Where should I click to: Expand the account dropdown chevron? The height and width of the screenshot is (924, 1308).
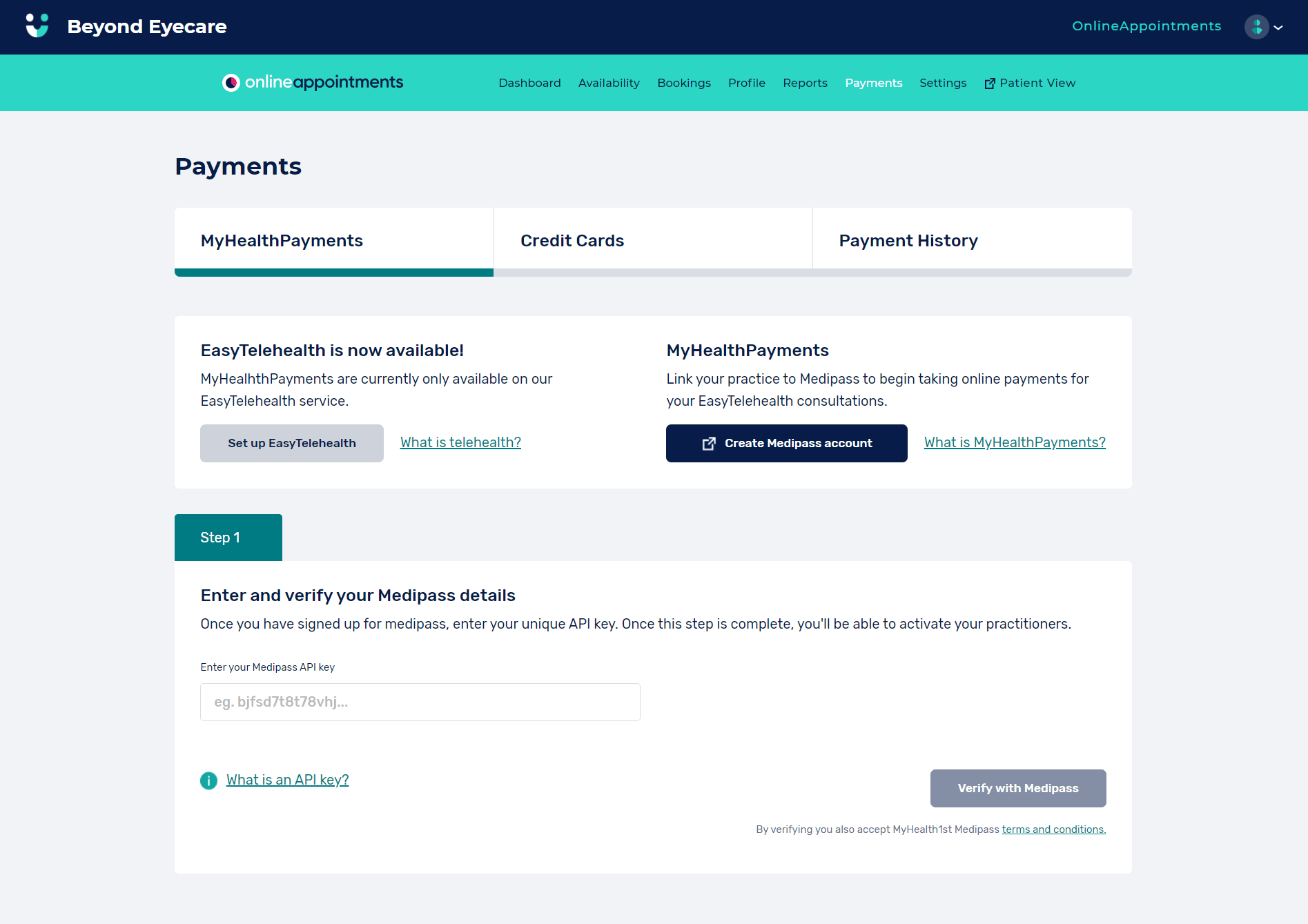(x=1278, y=28)
